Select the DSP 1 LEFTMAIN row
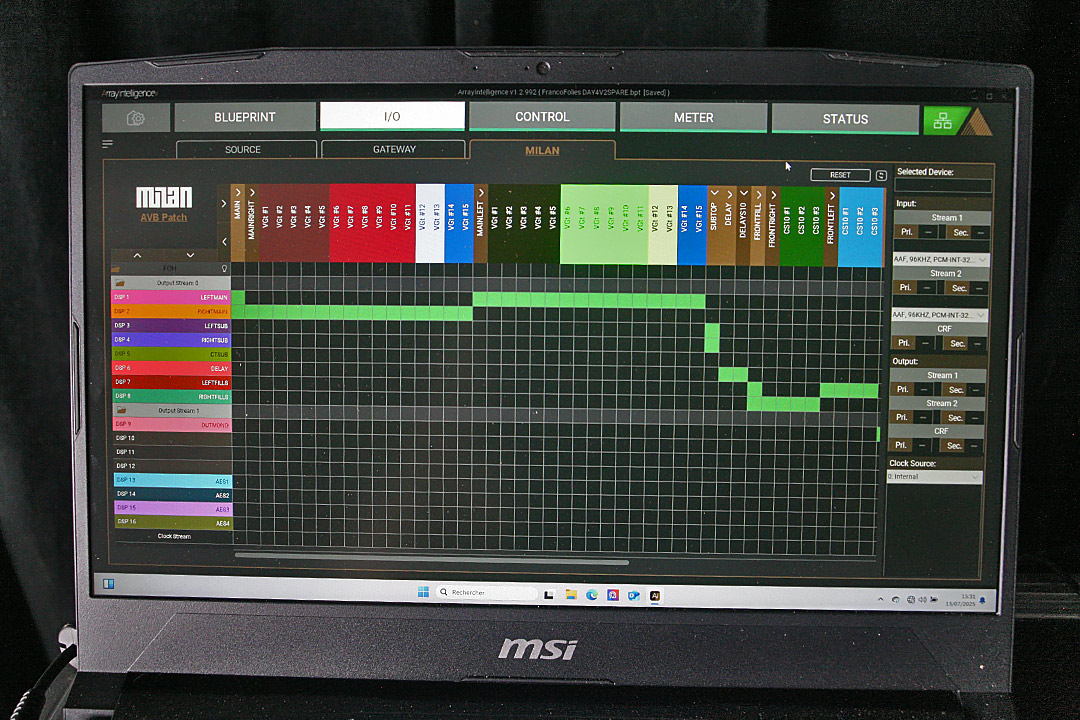This screenshot has height=720, width=1080. click(171, 297)
